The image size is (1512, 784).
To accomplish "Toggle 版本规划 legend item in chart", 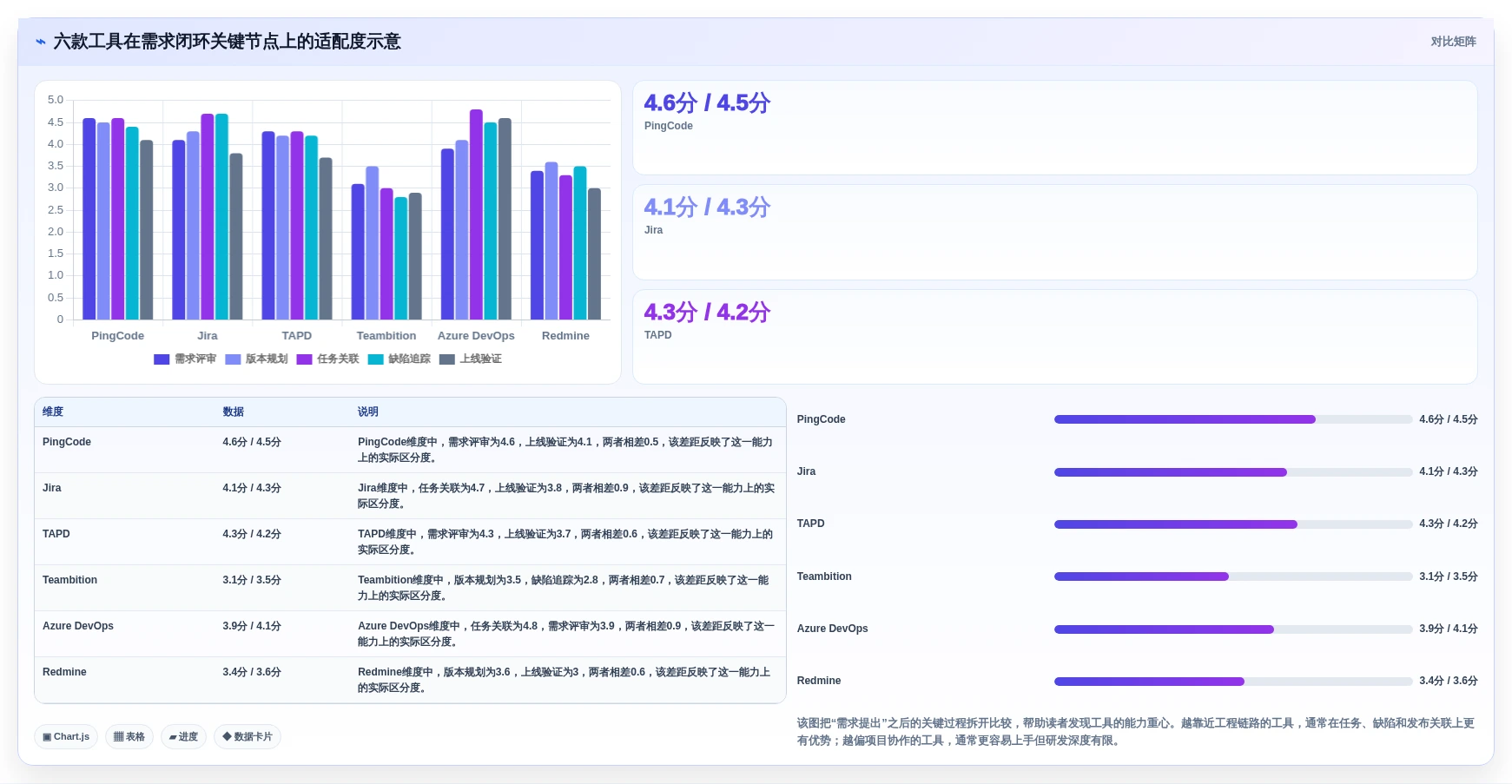I will click(256, 359).
